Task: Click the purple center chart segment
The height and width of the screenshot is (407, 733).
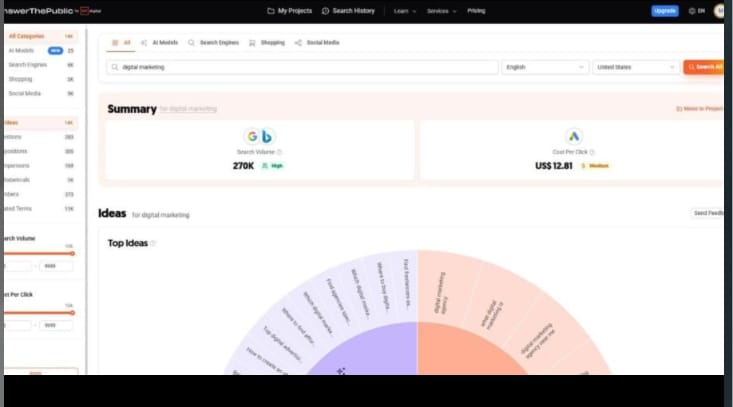Action: (x=369, y=350)
